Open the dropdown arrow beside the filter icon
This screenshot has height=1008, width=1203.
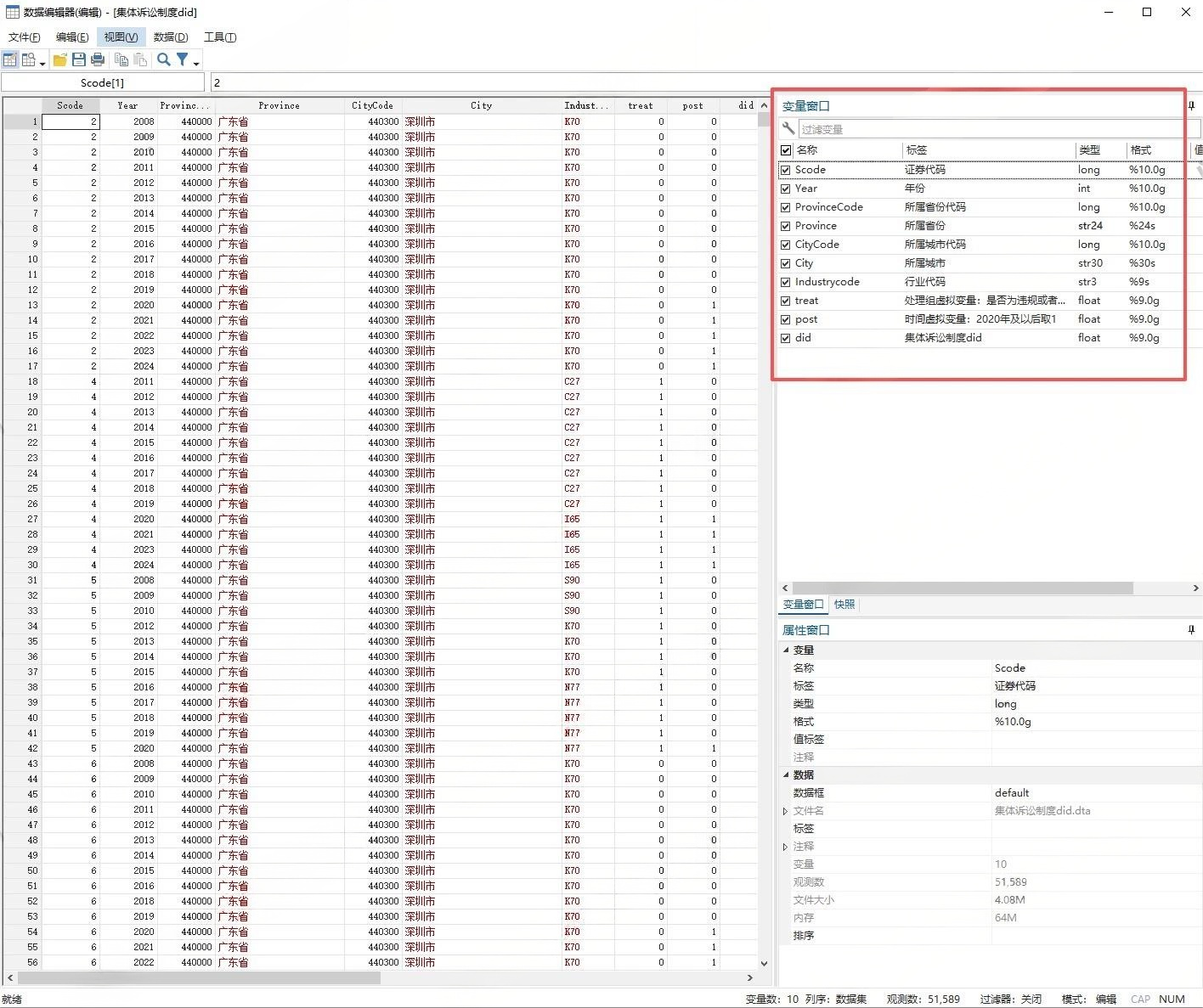[x=196, y=63]
